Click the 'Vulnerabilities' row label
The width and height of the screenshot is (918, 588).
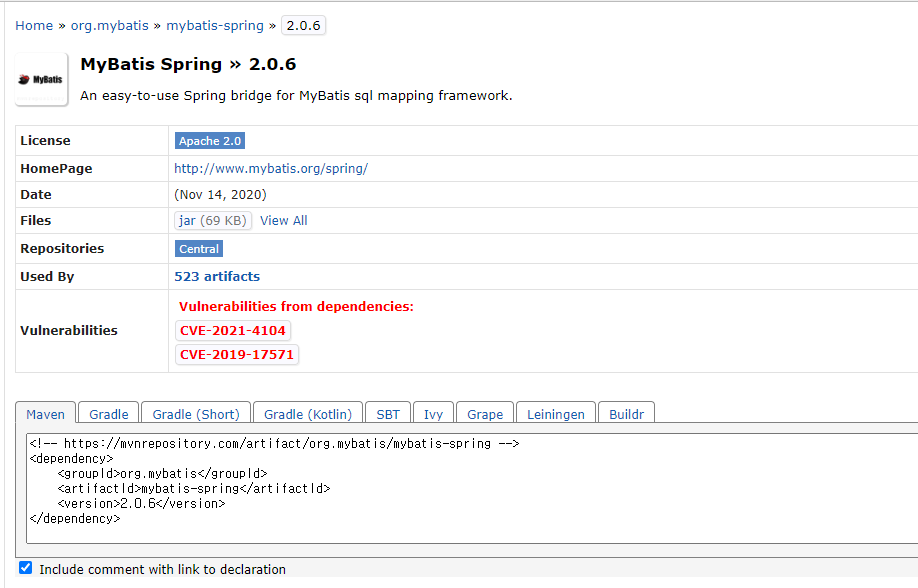tap(69, 330)
